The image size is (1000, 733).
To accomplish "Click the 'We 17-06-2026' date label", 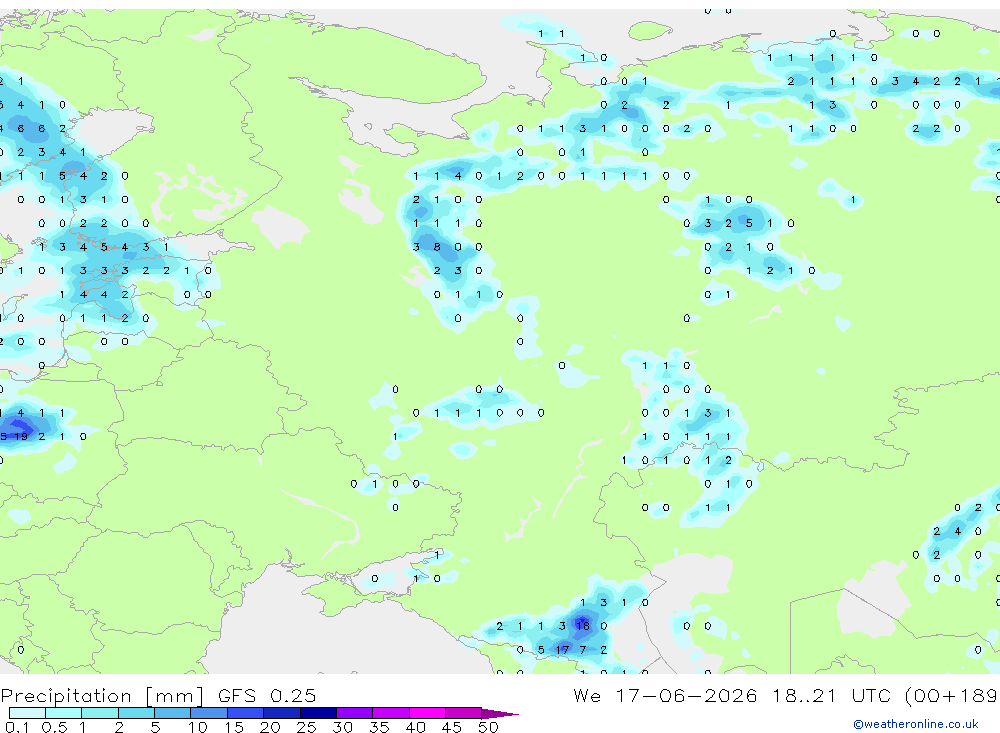I will (x=665, y=695).
